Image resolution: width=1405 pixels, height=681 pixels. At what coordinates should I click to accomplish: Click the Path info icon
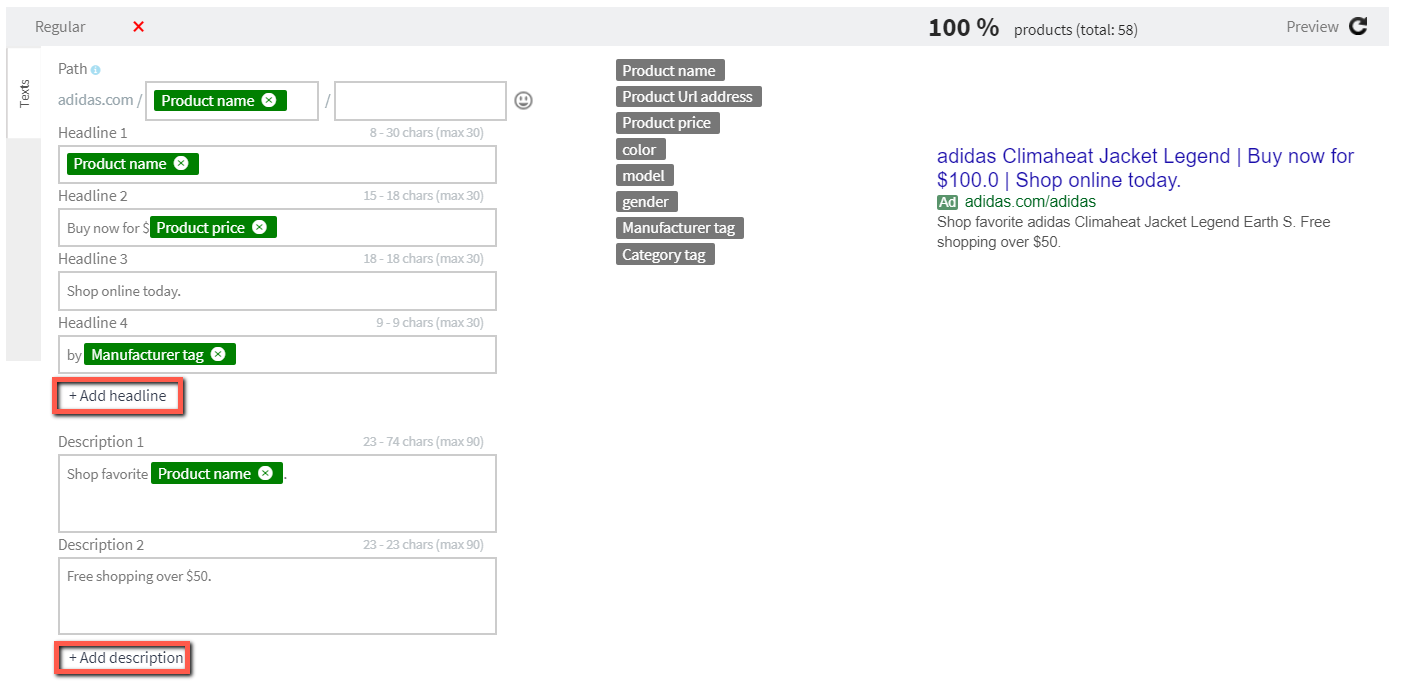point(96,70)
